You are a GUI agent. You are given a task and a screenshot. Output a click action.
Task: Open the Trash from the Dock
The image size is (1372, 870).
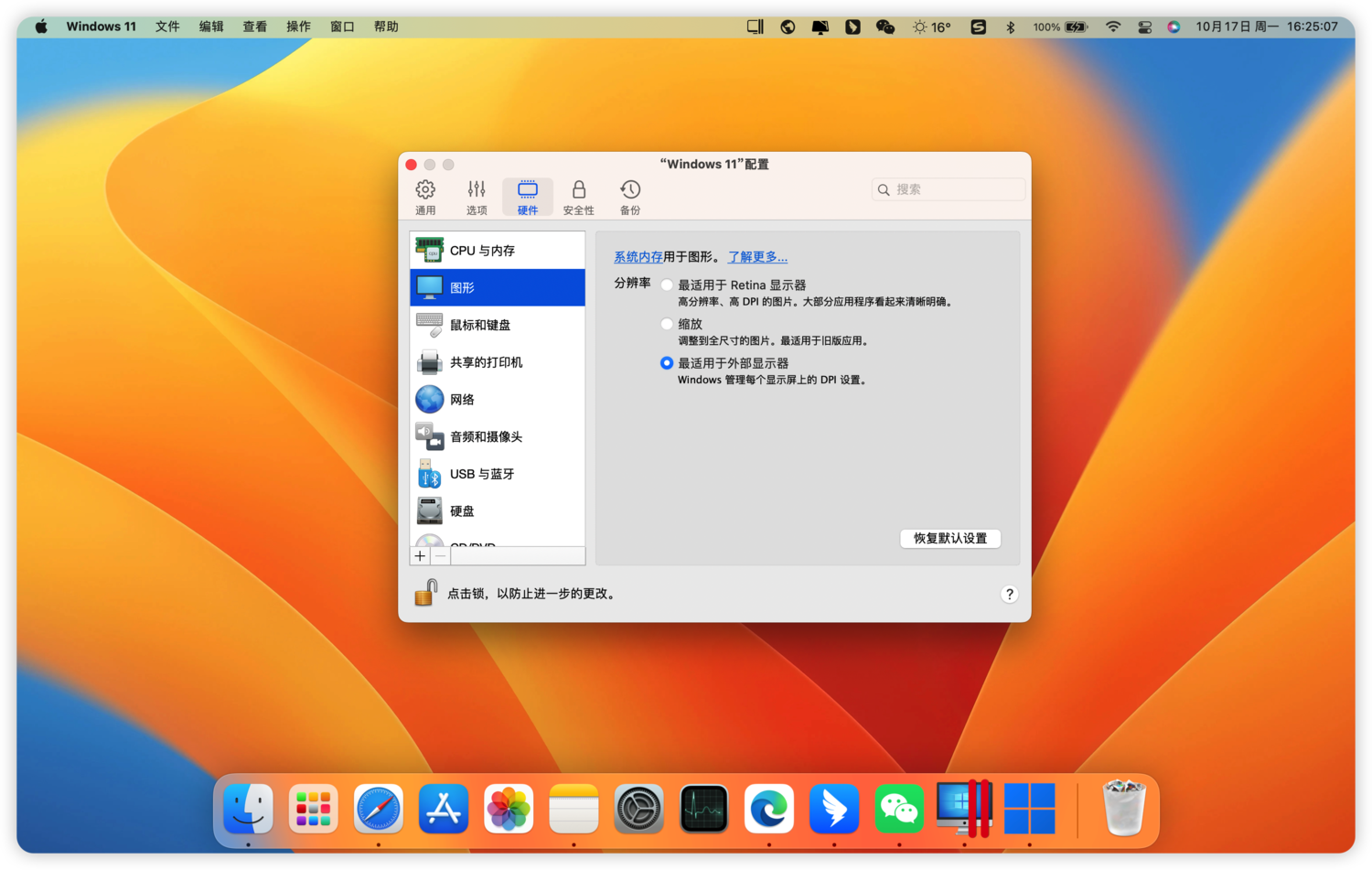click(1123, 809)
